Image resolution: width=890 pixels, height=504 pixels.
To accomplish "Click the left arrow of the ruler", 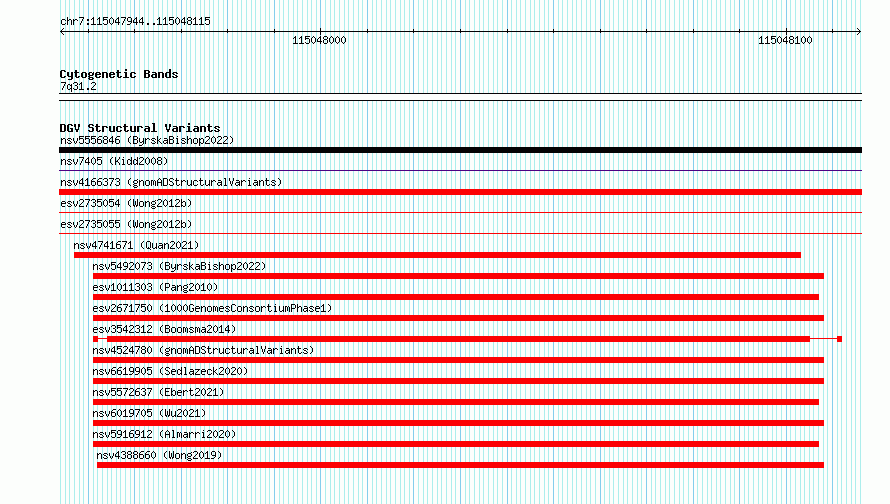I will (62, 32).
